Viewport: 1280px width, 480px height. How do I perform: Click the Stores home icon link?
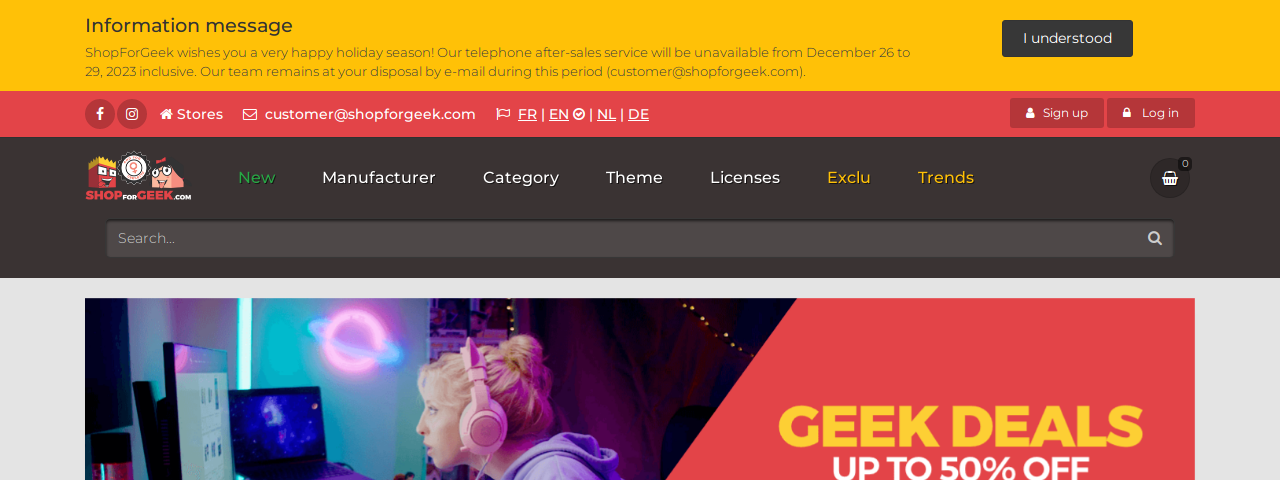point(192,114)
